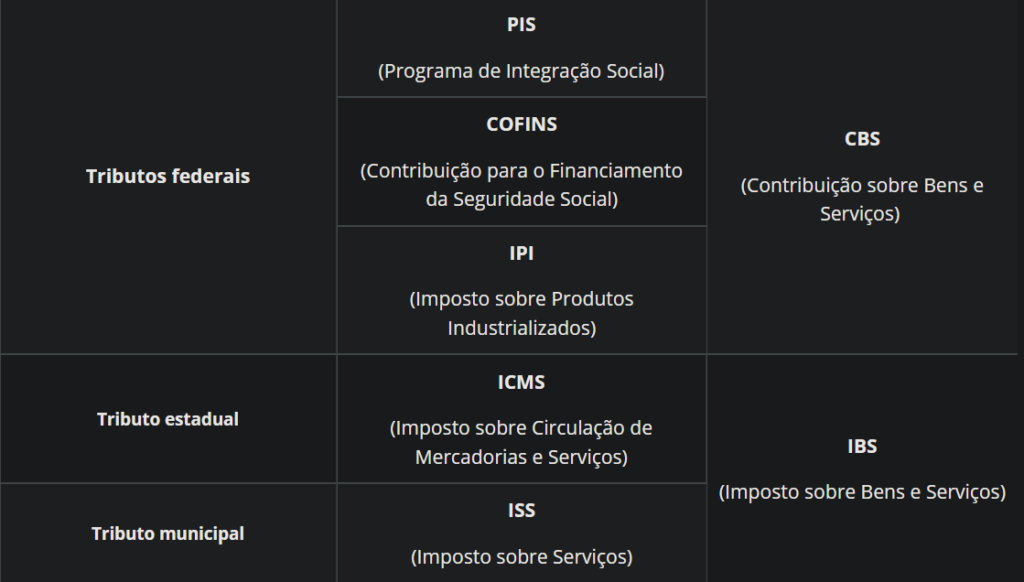Select Contribuição sobre Bens e Serviços text

(x=862, y=200)
